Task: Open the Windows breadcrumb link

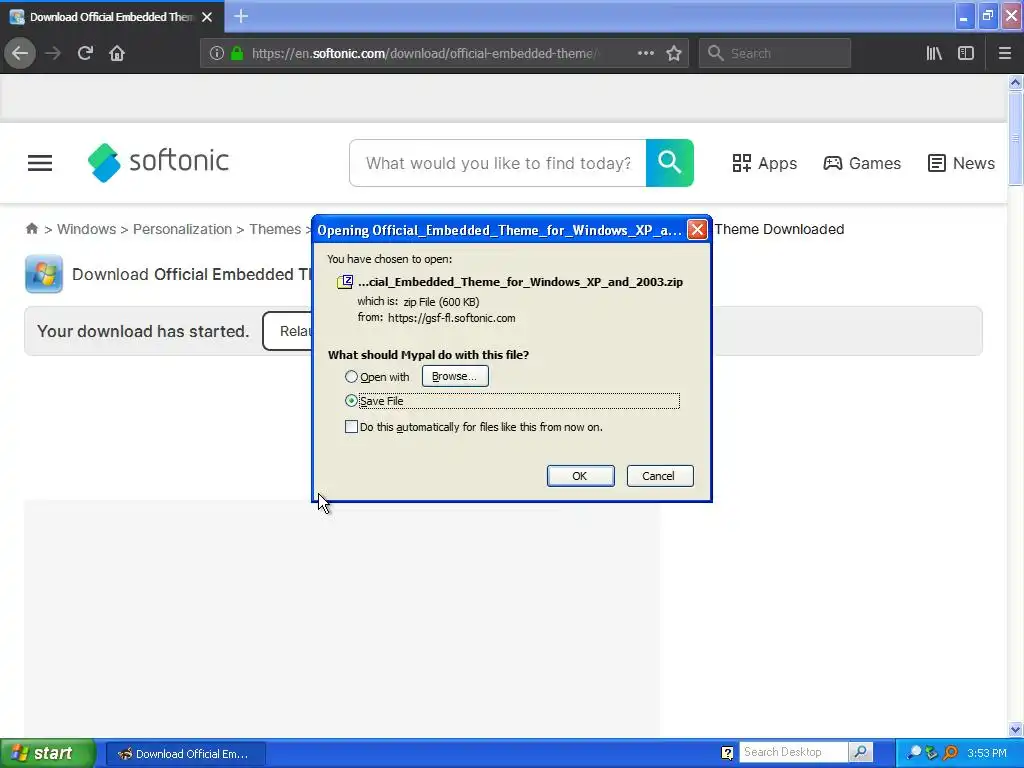Action: (86, 229)
